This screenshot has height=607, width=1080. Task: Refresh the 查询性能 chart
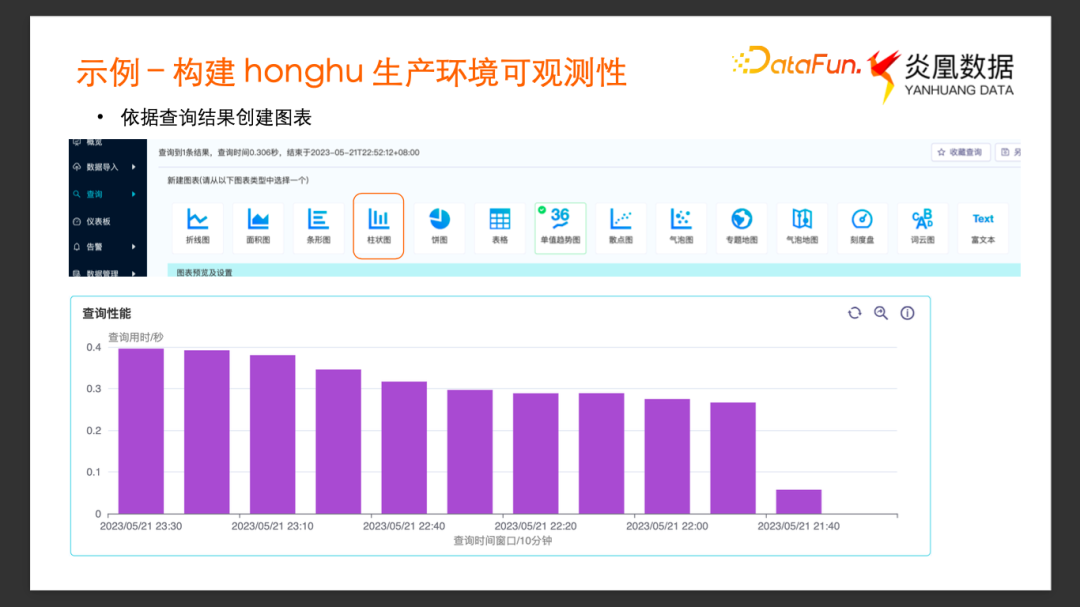click(x=855, y=313)
